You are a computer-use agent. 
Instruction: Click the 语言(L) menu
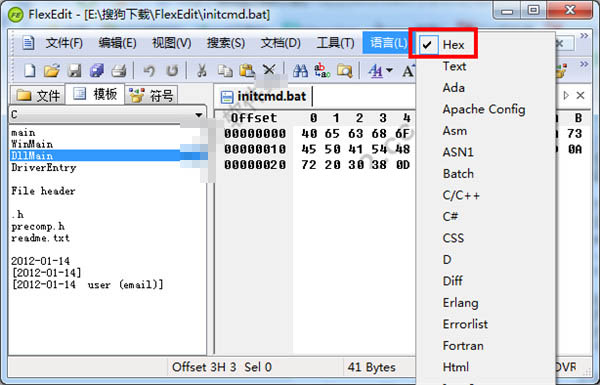[x=388, y=43]
